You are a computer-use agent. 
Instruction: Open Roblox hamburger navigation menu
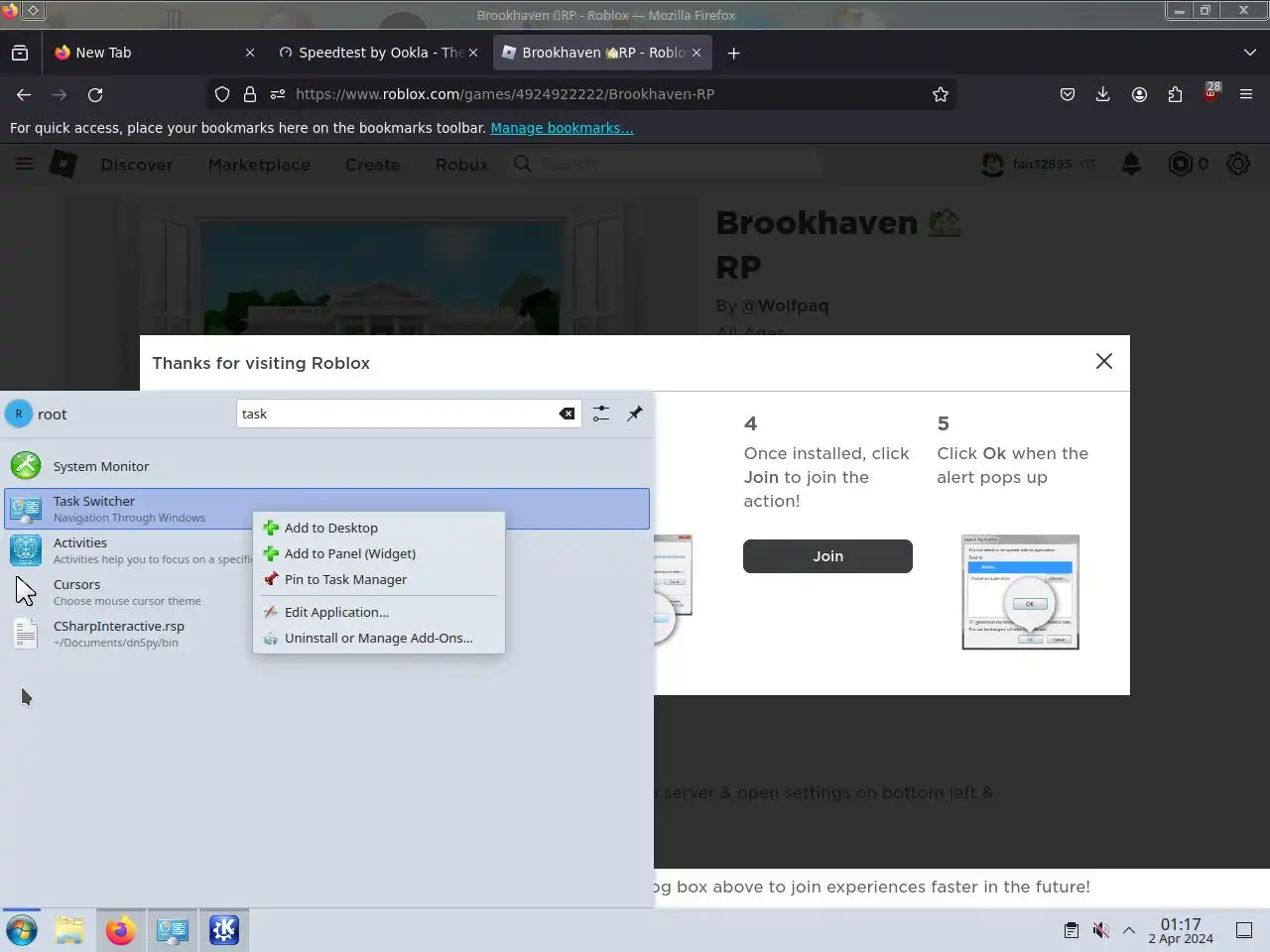click(x=25, y=164)
